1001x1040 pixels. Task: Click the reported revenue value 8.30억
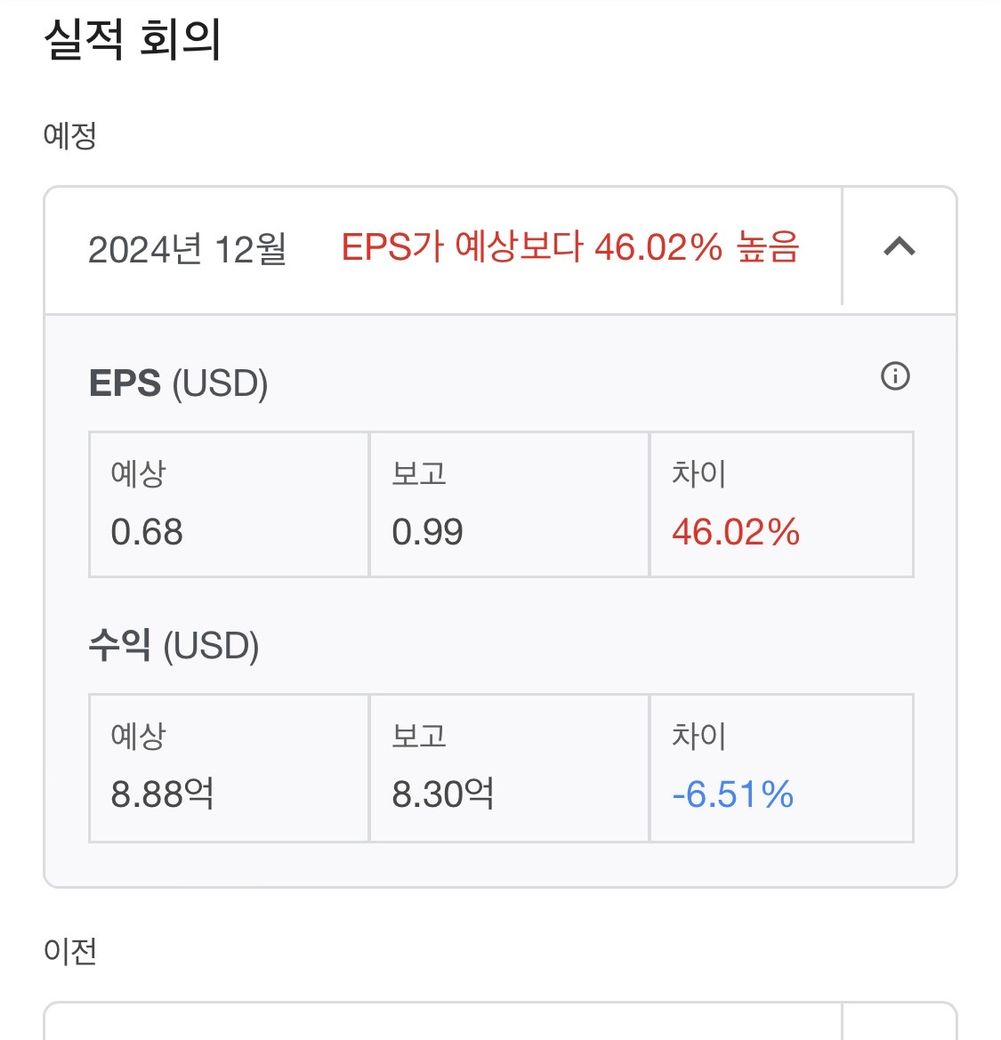[x=442, y=795]
